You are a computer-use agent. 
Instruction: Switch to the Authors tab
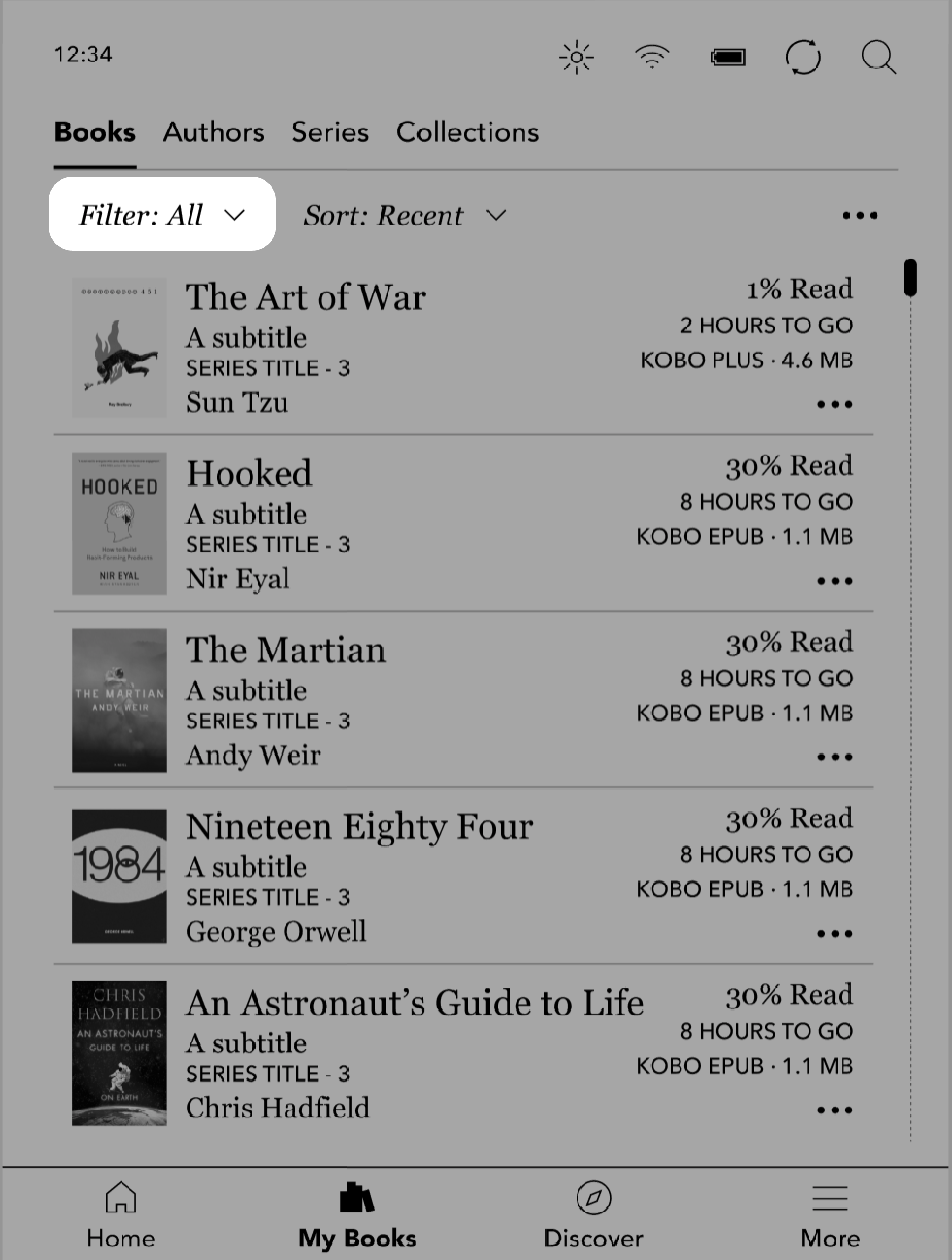click(214, 131)
